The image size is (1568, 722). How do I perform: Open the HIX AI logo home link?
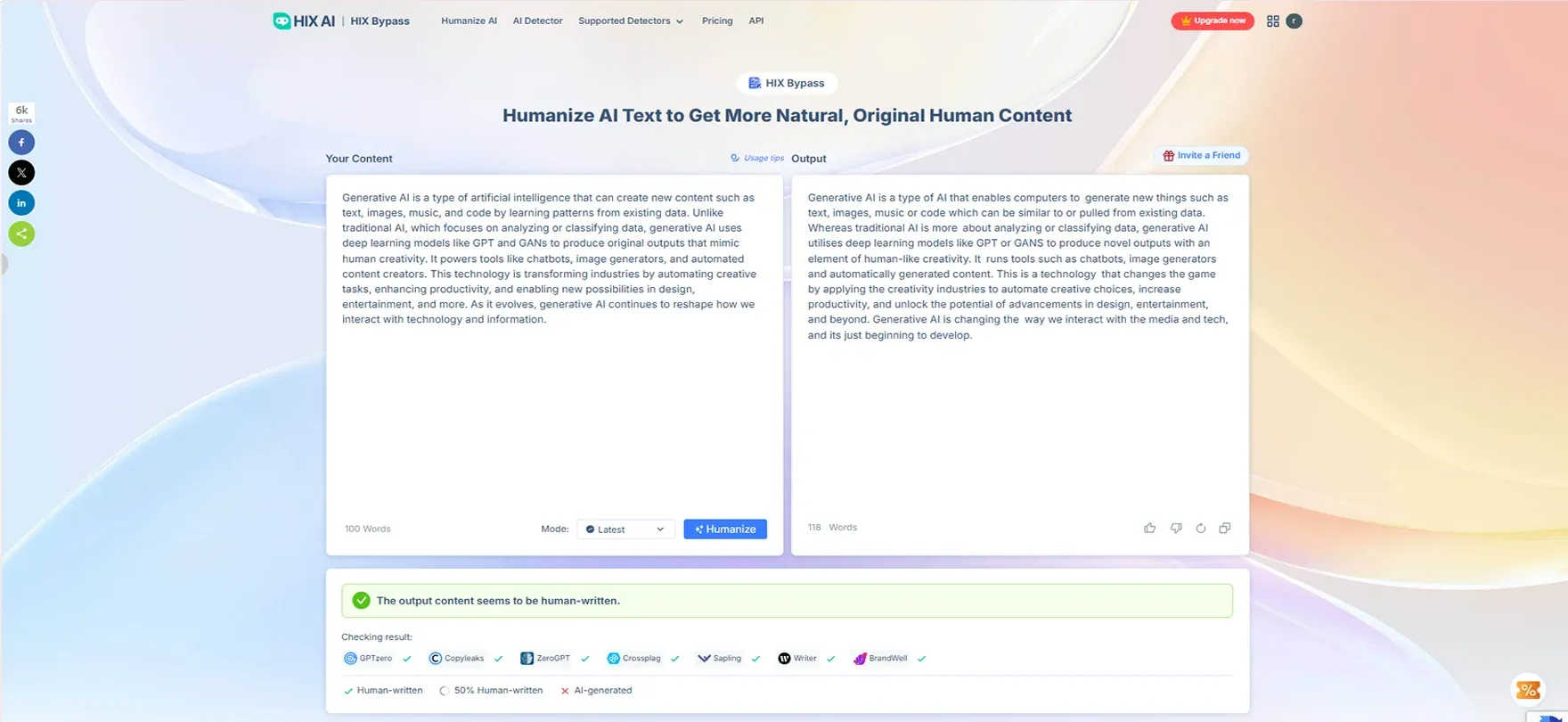tap(304, 21)
